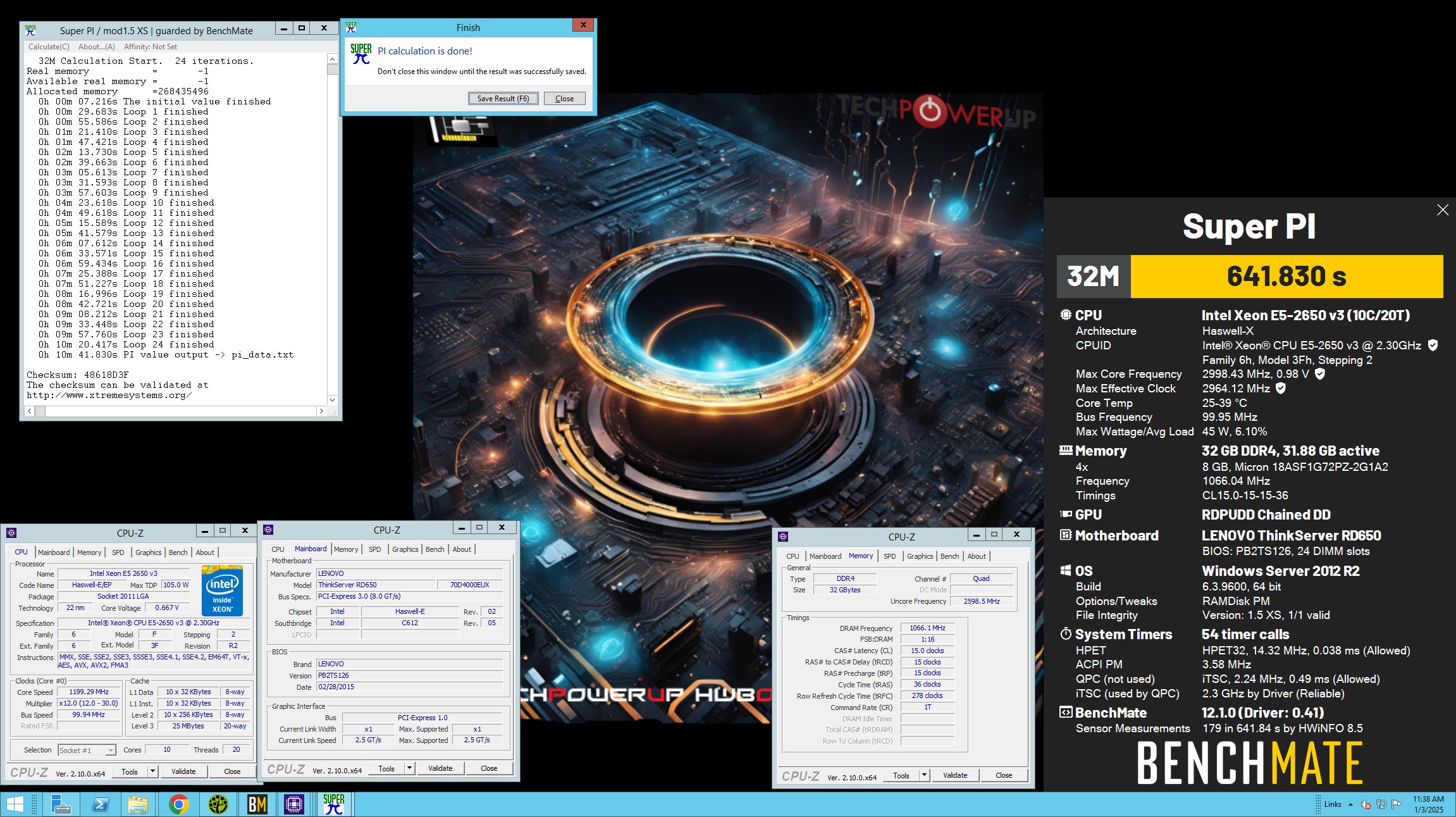Click the System Timers stopwatch icon
Image resolution: width=1456 pixels, height=817 pixels.
(1066, 633)
